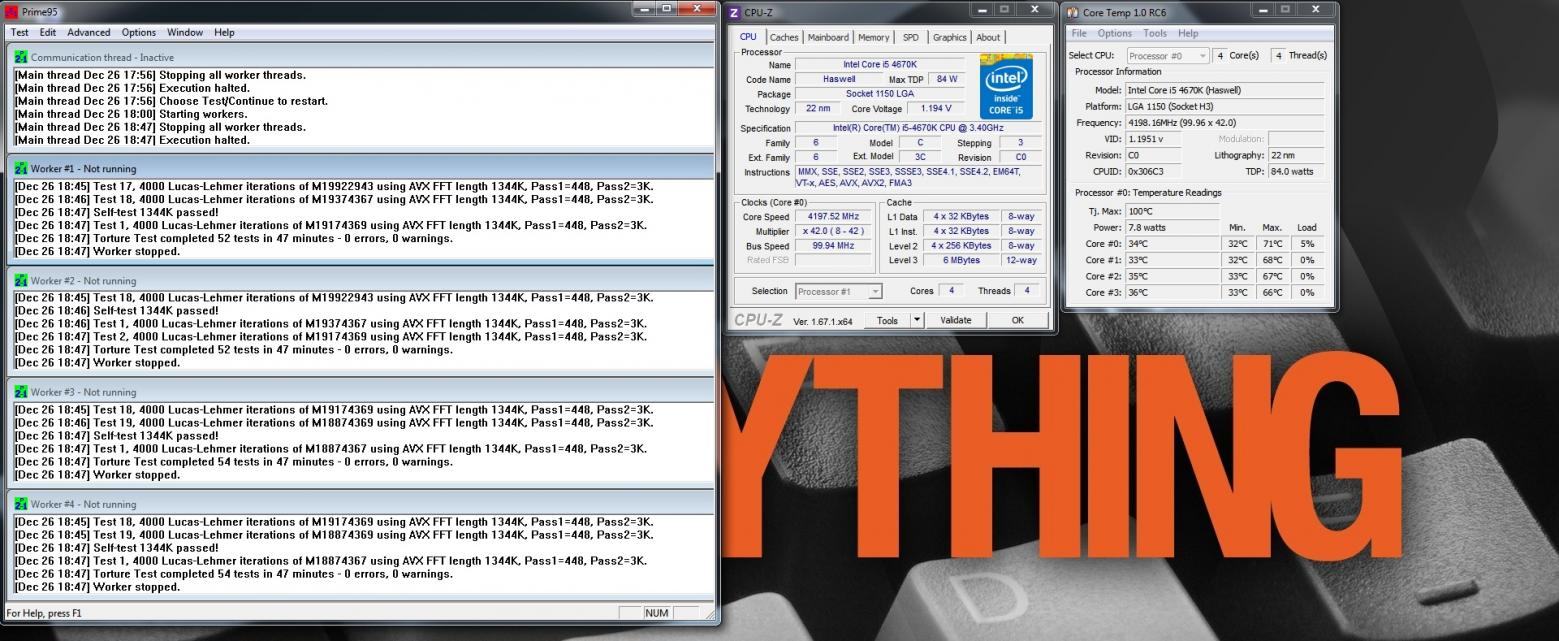Expand the Tools dropdown arrow in CPU-Z
1559x641 pixels.
(x=917, y=320)
